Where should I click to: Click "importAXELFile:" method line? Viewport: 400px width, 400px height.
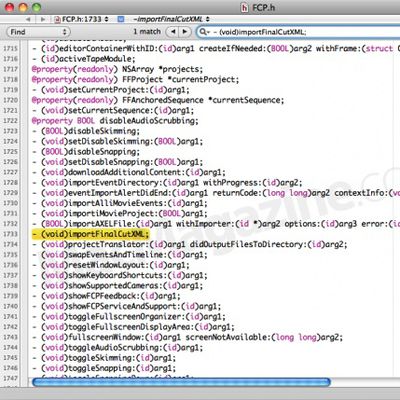216,224
